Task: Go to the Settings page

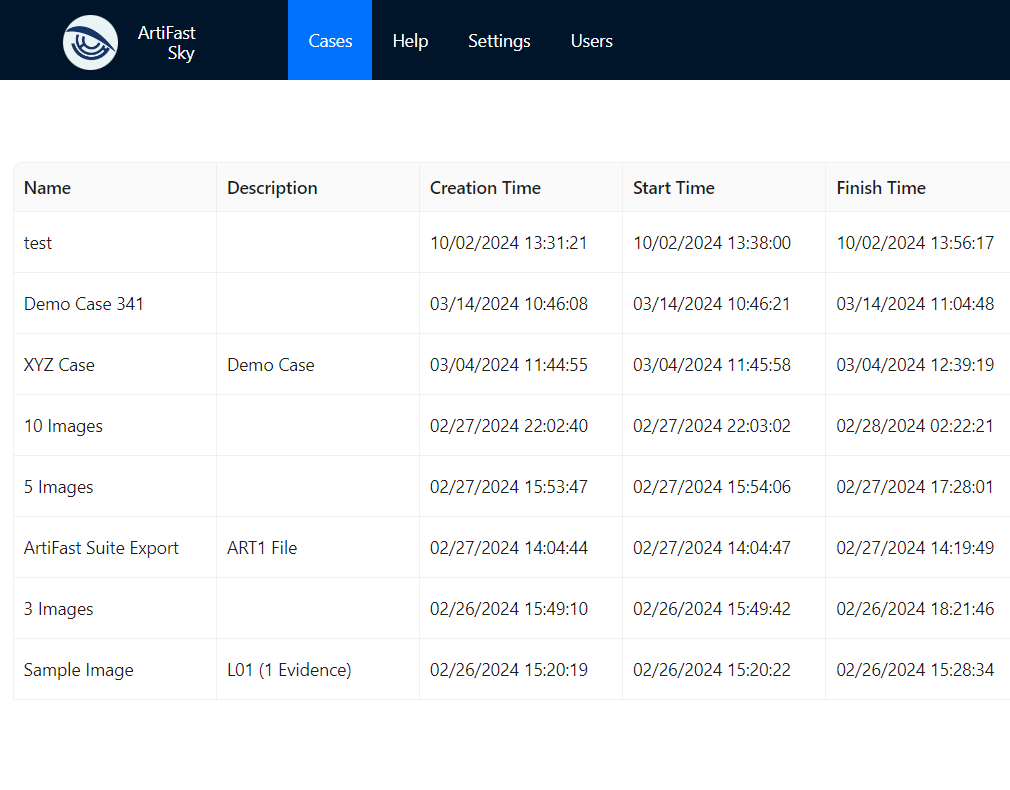Action: pyautogui.click(x=499, y=41)
